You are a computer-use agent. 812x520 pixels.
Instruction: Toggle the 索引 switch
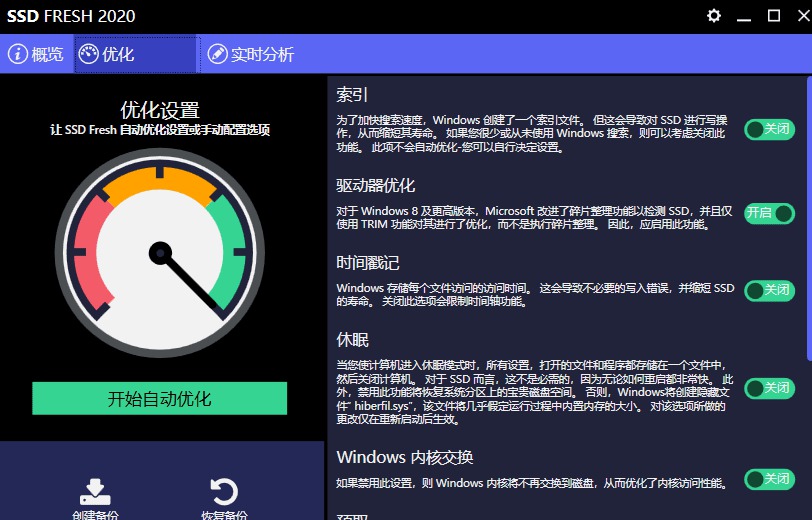pyautogui.click(x=770, y=129)
